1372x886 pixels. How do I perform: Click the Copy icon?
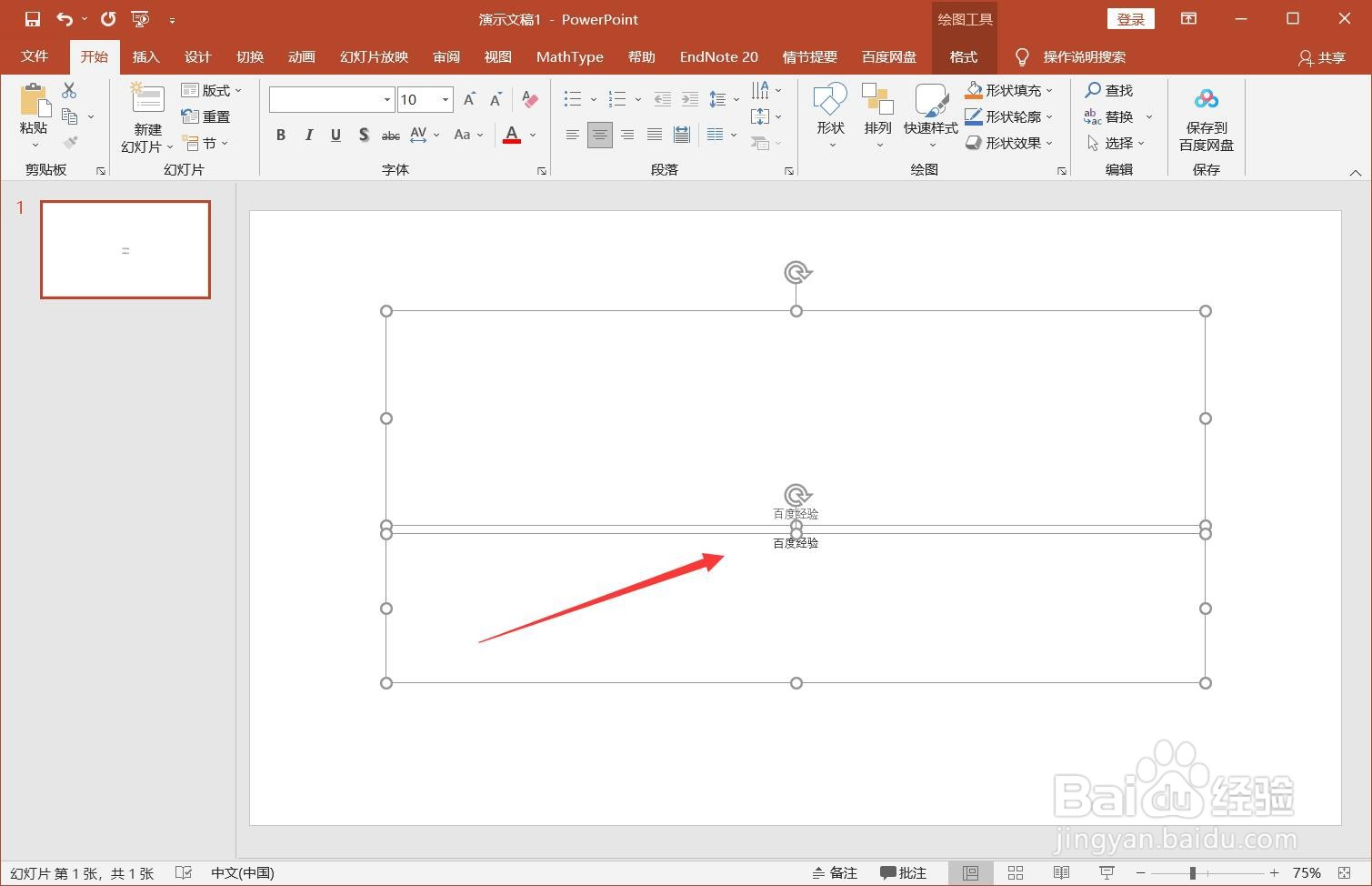tap(69, 116)
